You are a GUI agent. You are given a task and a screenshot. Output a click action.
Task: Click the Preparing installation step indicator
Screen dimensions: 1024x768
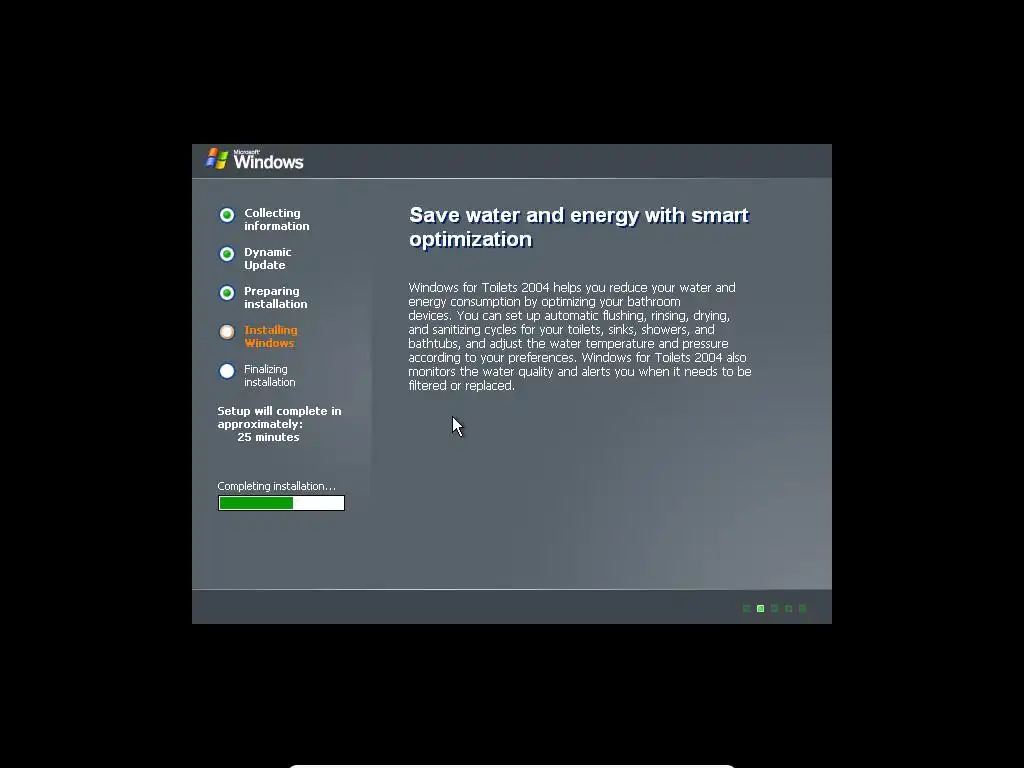pyautogui.click(x=227, y=293)
